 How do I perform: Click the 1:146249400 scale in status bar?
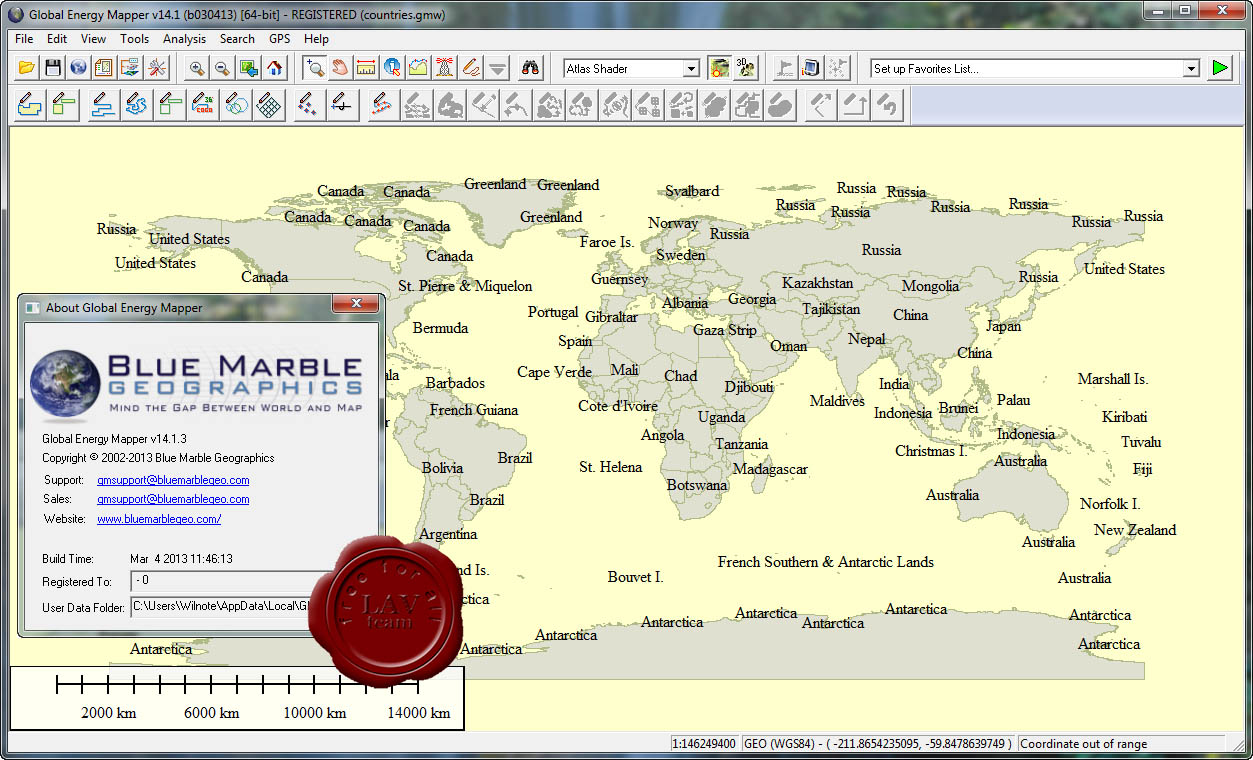(704, 744)
